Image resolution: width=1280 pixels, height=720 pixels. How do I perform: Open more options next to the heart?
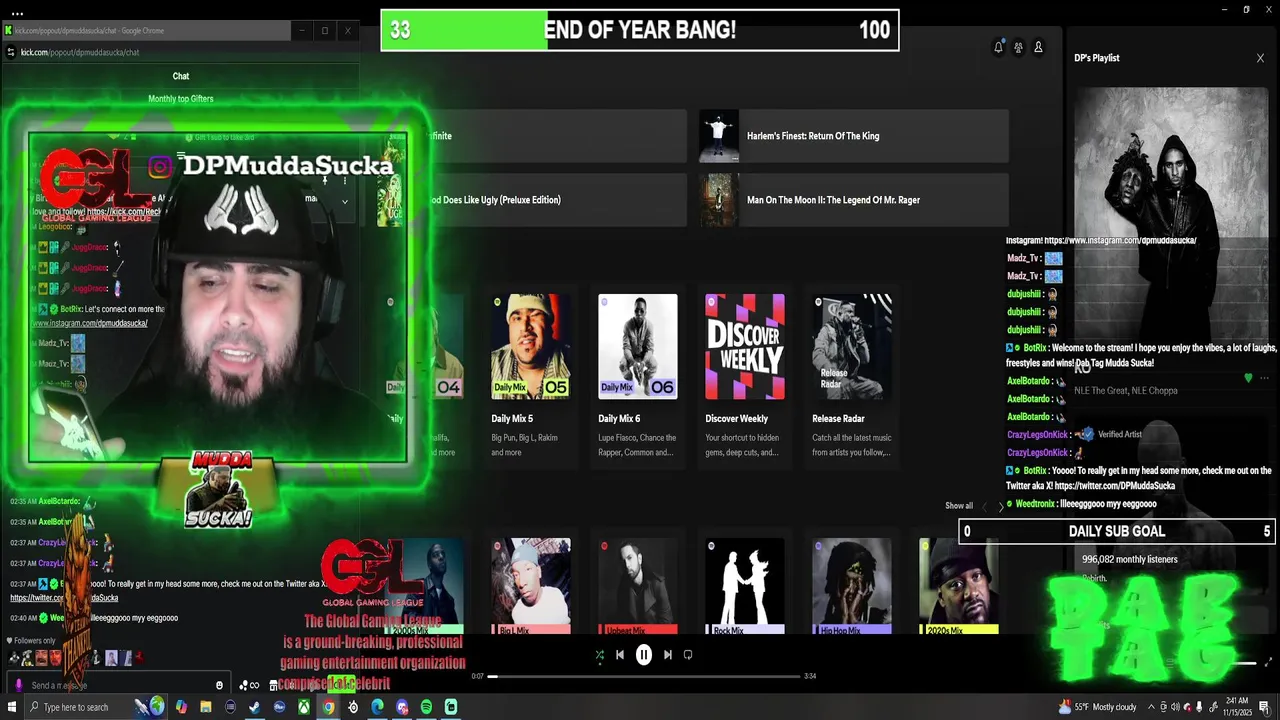tap(1264, 378)
